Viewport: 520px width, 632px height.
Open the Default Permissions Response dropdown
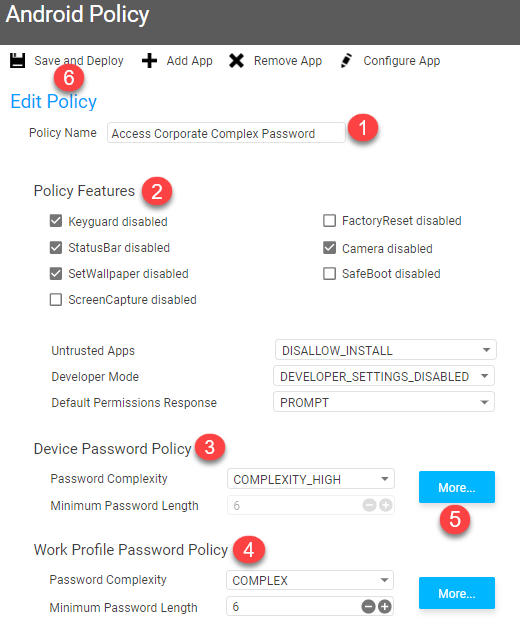384,402
